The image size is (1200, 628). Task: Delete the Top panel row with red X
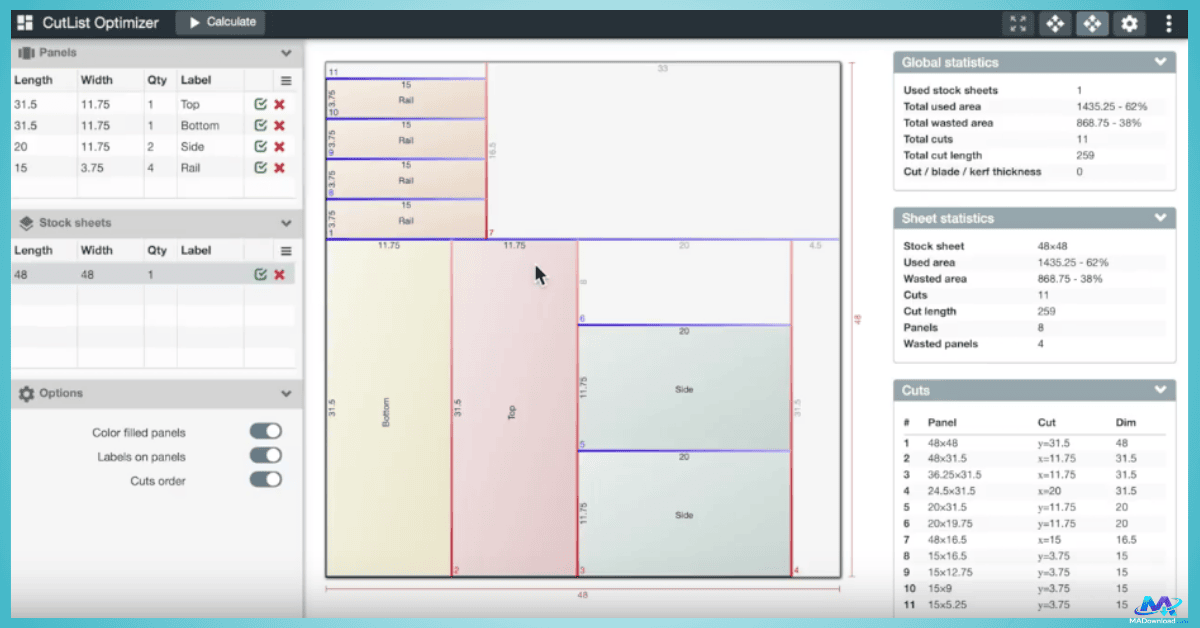click(x=279, y=104)
